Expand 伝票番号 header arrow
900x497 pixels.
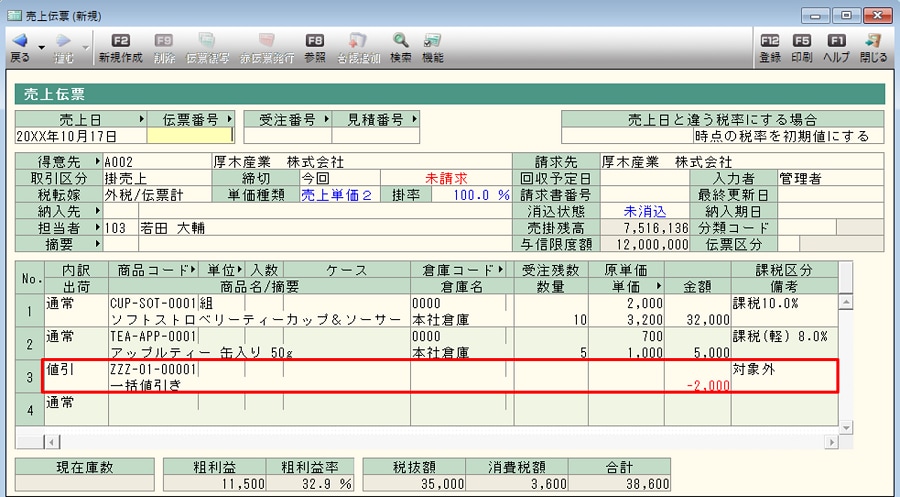coord(229,119)
